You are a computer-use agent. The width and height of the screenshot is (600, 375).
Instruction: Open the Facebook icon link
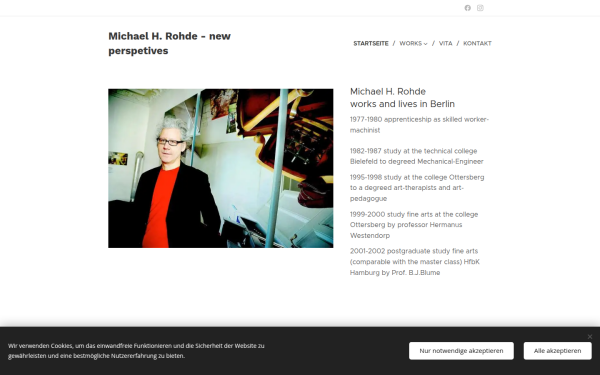[468, 8]
